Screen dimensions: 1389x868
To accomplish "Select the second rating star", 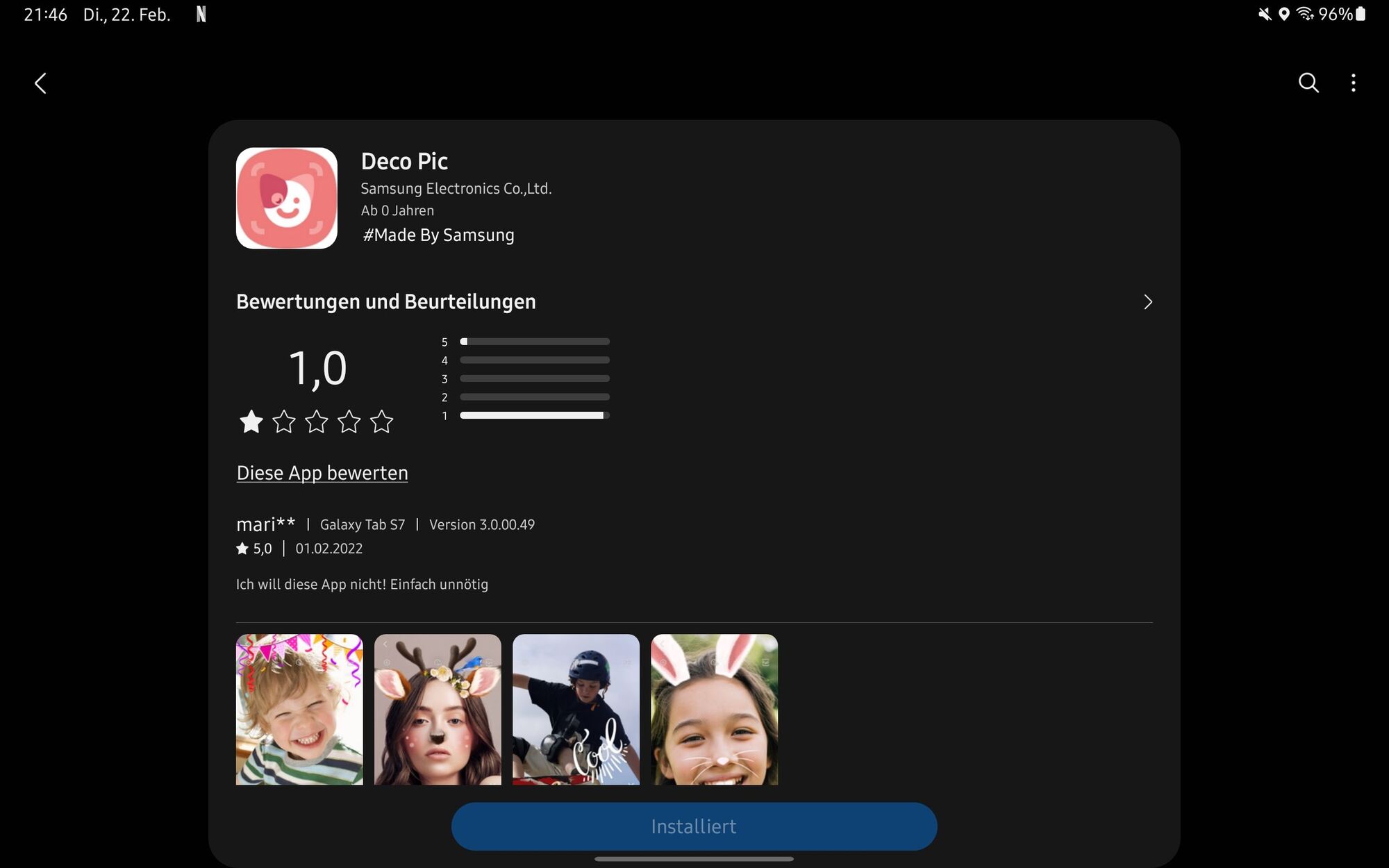I will [x=283, y=421].
